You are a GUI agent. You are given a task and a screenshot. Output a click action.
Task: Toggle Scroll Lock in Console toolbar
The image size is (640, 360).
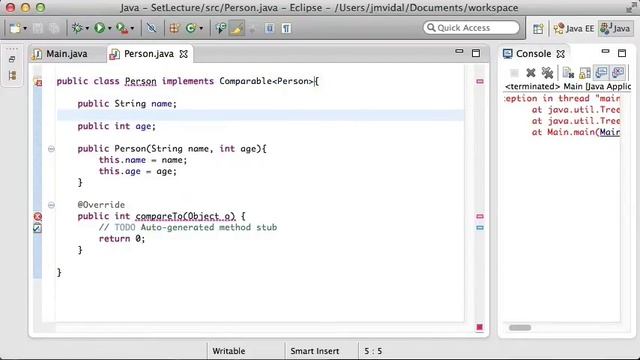tap(584, 73)
